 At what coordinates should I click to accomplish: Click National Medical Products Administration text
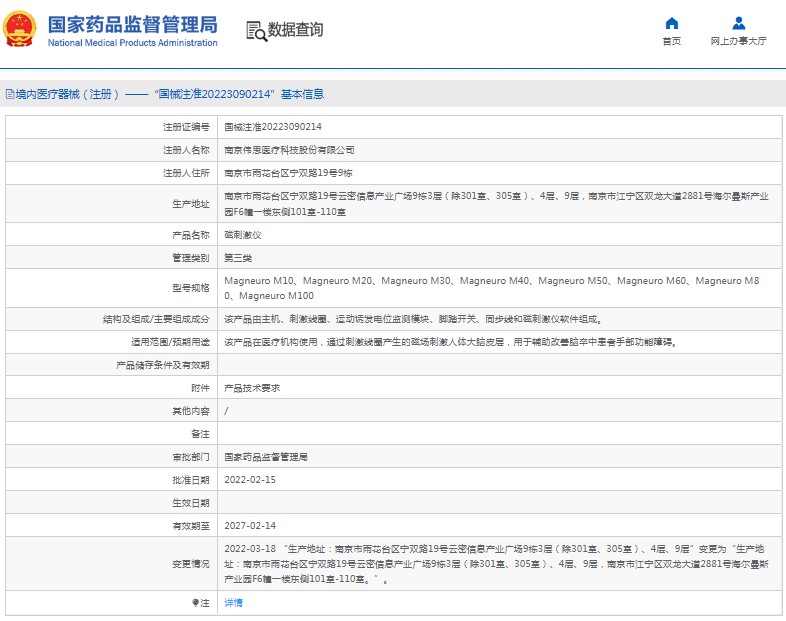click(132, 43)
